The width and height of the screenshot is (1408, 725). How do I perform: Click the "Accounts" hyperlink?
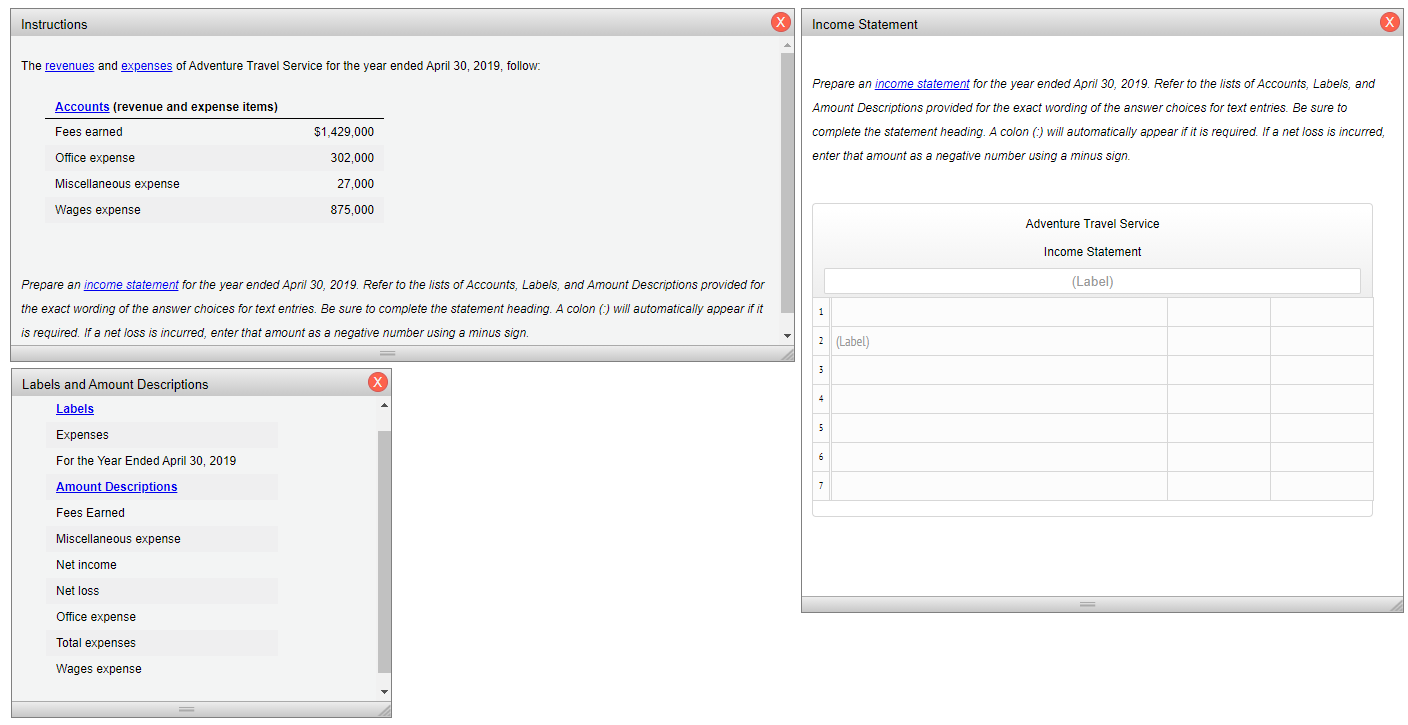click(82, 106)
